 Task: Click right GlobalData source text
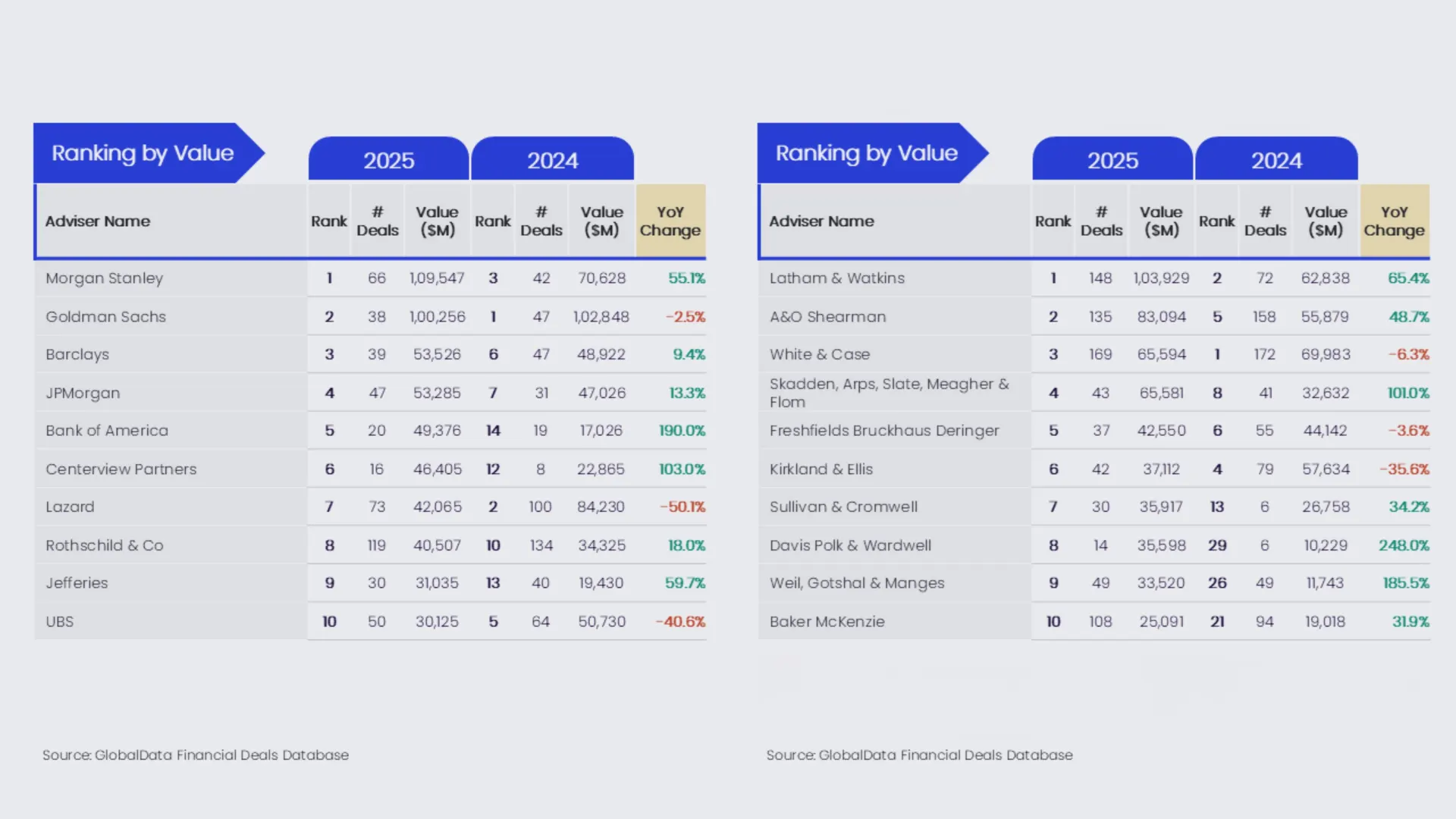coord(919,755)
